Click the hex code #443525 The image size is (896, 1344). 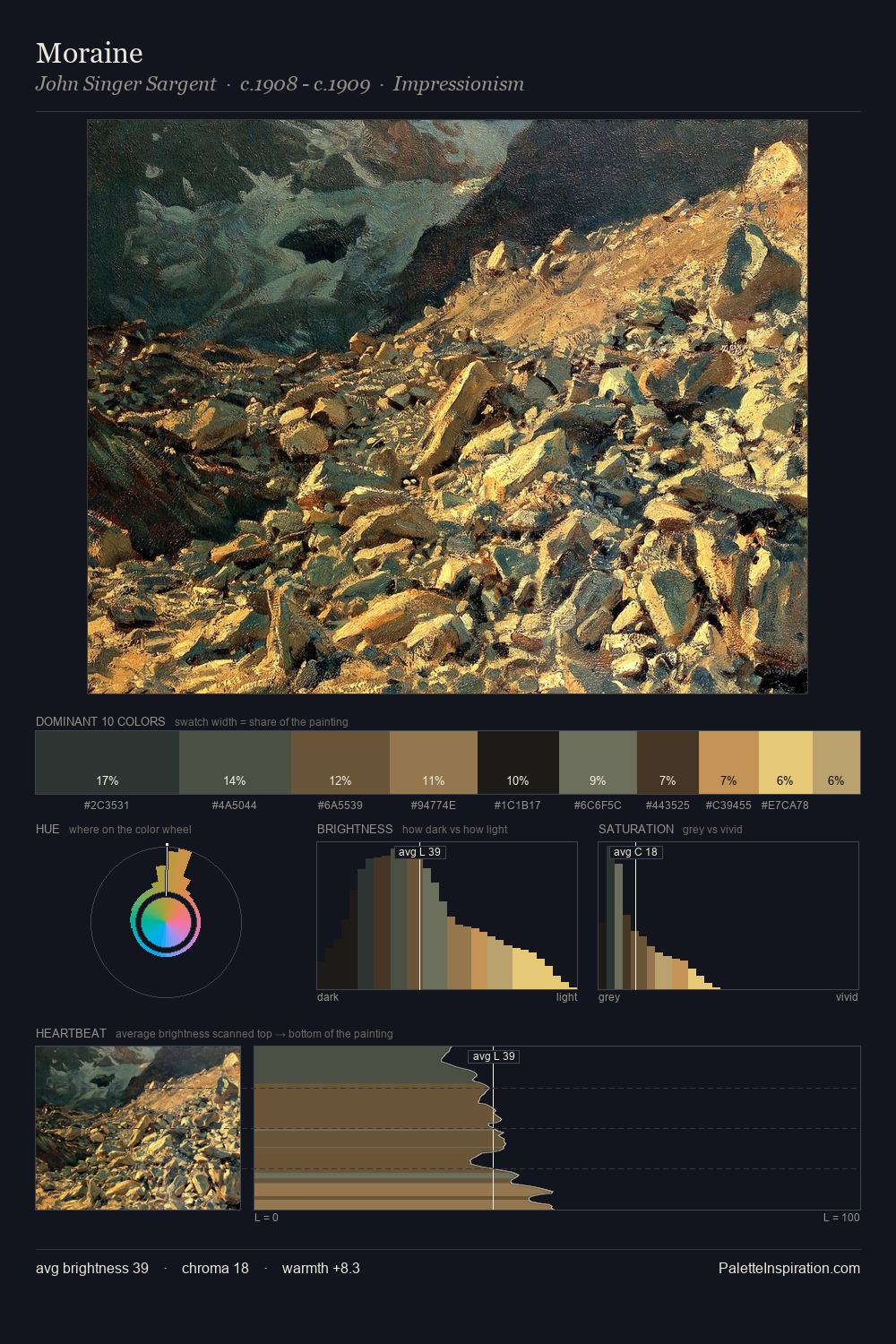tap(668, 806)
